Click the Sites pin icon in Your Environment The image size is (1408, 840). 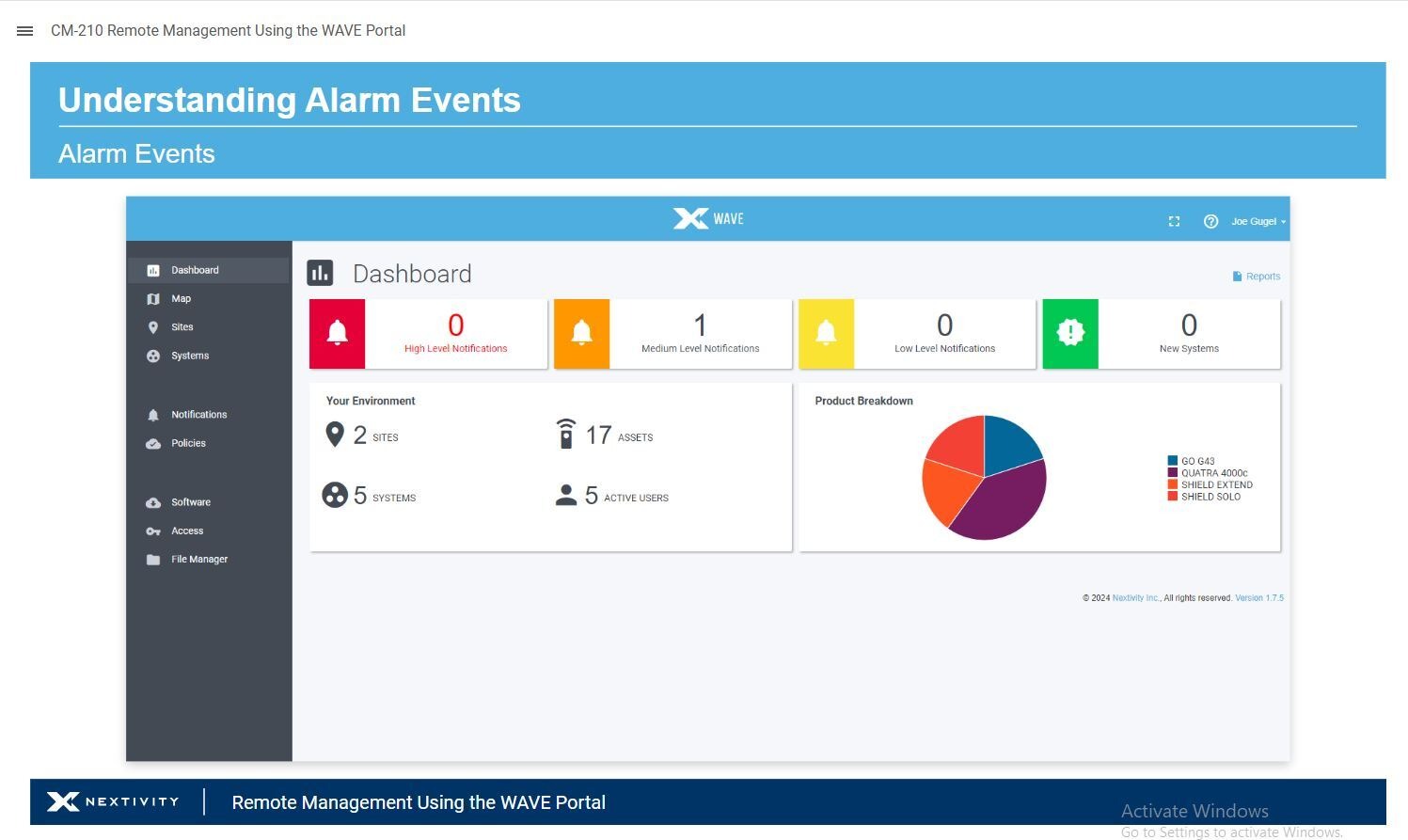334,435
